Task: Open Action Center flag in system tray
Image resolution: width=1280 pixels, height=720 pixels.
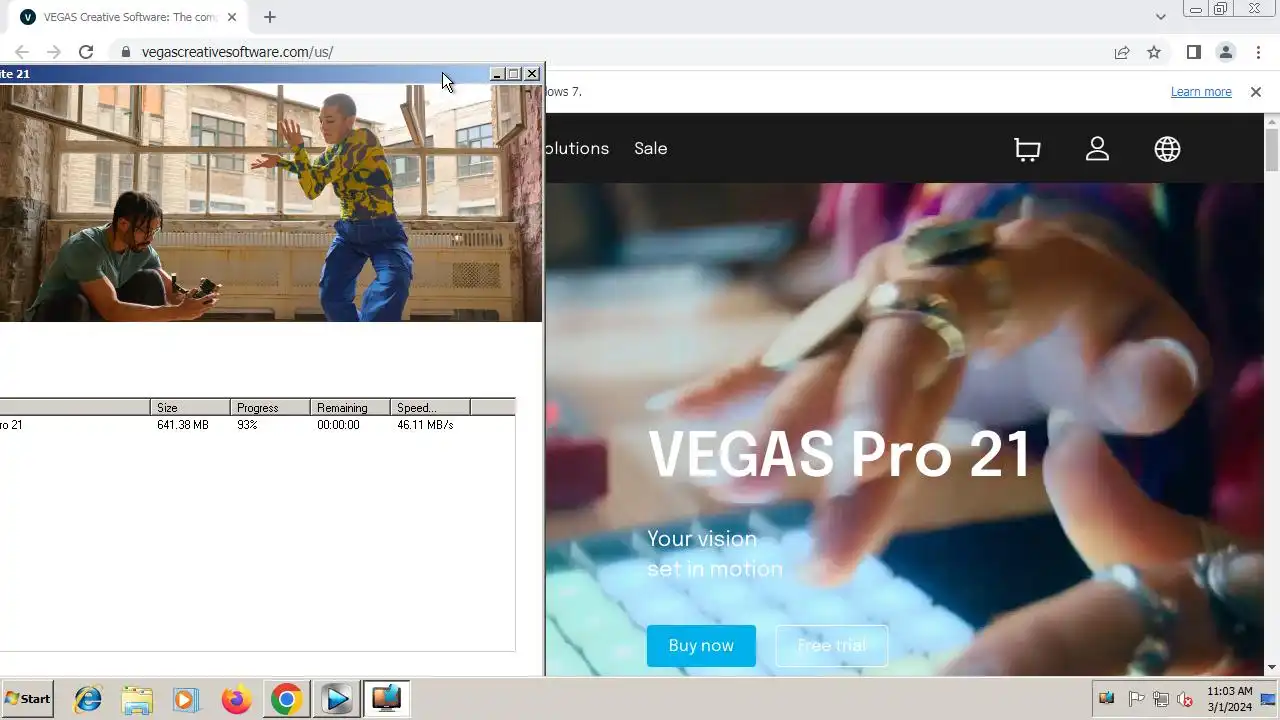Action: tap(1136, 699)
